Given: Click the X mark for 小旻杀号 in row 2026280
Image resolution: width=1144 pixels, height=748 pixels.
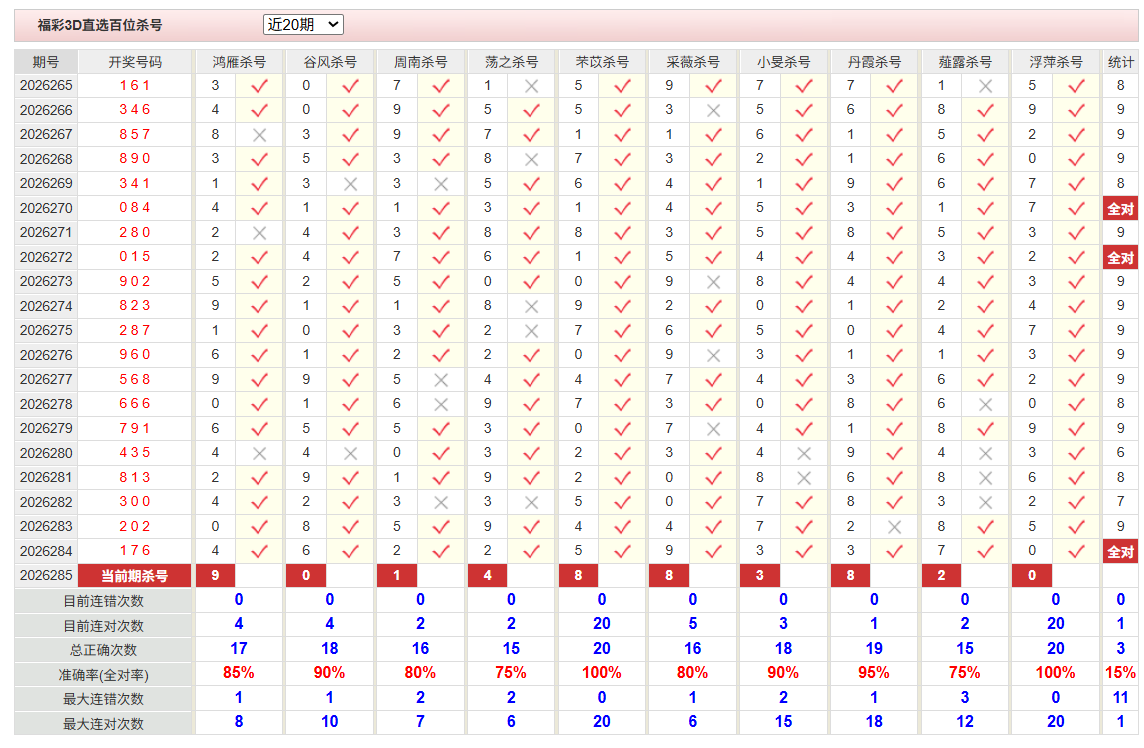Looking at the screenshot, I should (804, 453).
